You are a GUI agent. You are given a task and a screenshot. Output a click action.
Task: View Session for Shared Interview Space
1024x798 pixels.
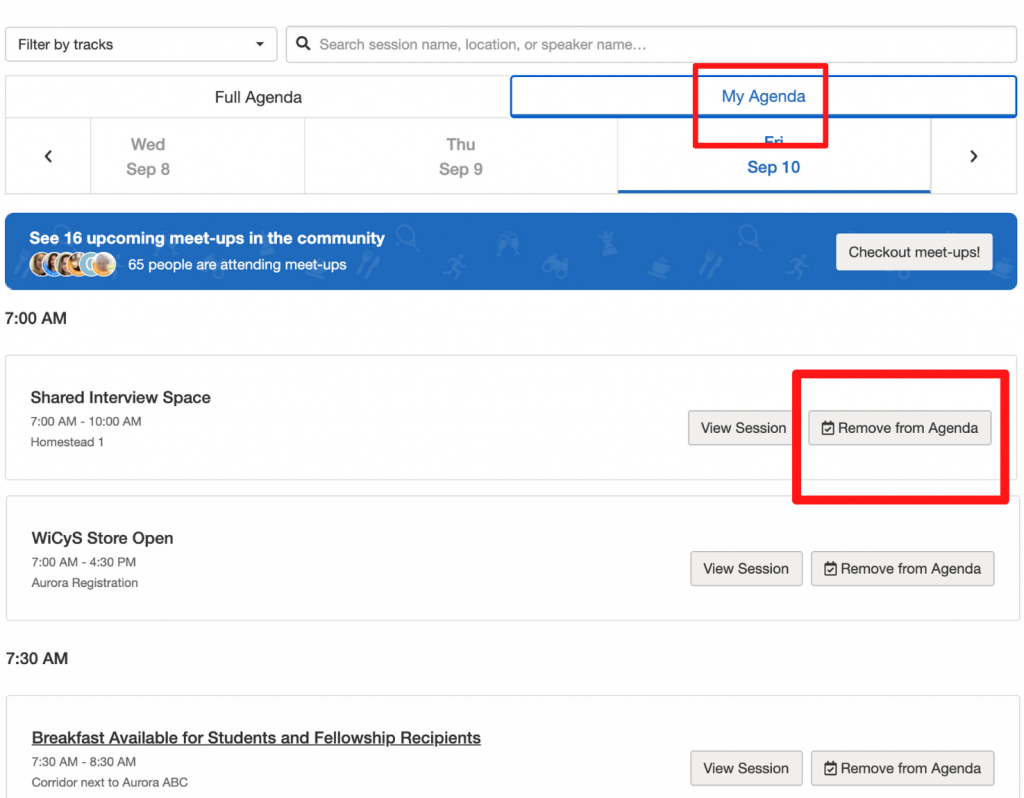(743, 428)
